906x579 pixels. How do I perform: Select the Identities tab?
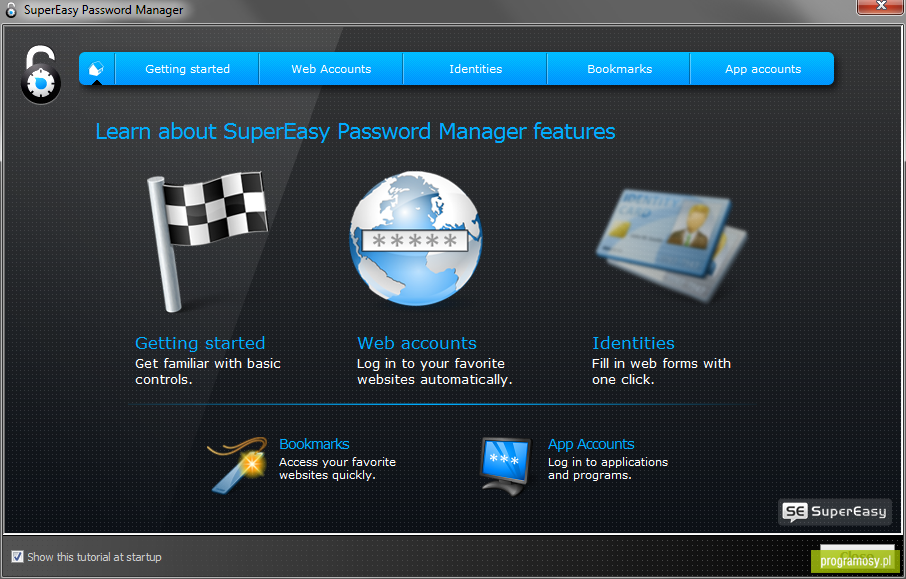[475, 69]
